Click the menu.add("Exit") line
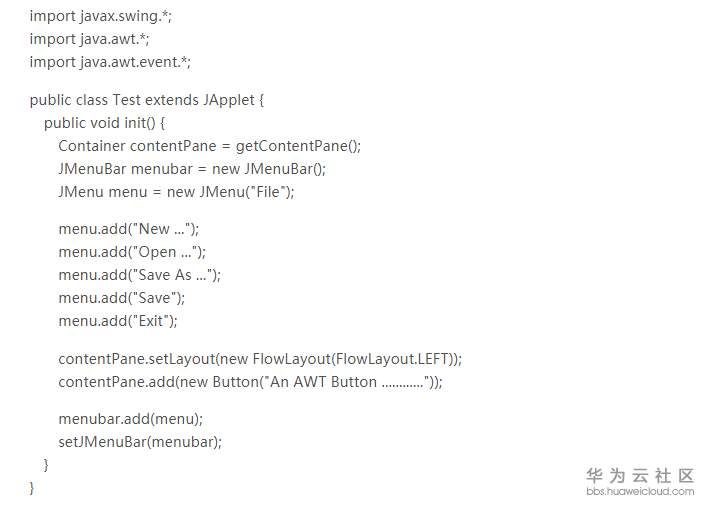The height and width of the screenshot is (506, 708). (x=118, y=321)
